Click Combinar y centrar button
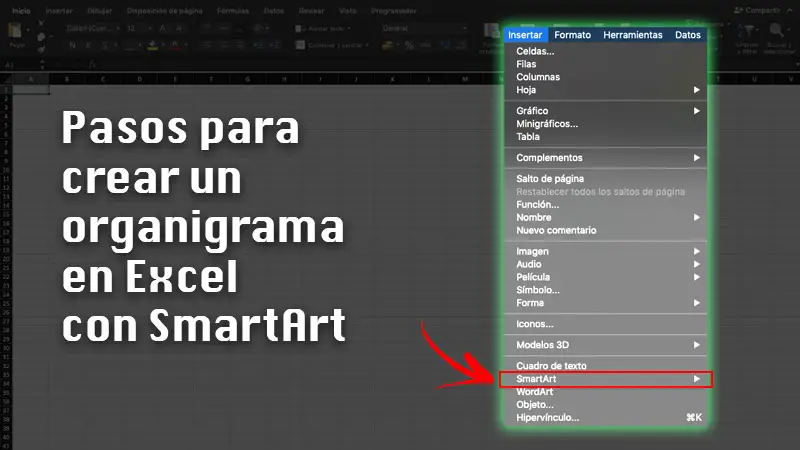The image size is (800, 450). [332, 45]
